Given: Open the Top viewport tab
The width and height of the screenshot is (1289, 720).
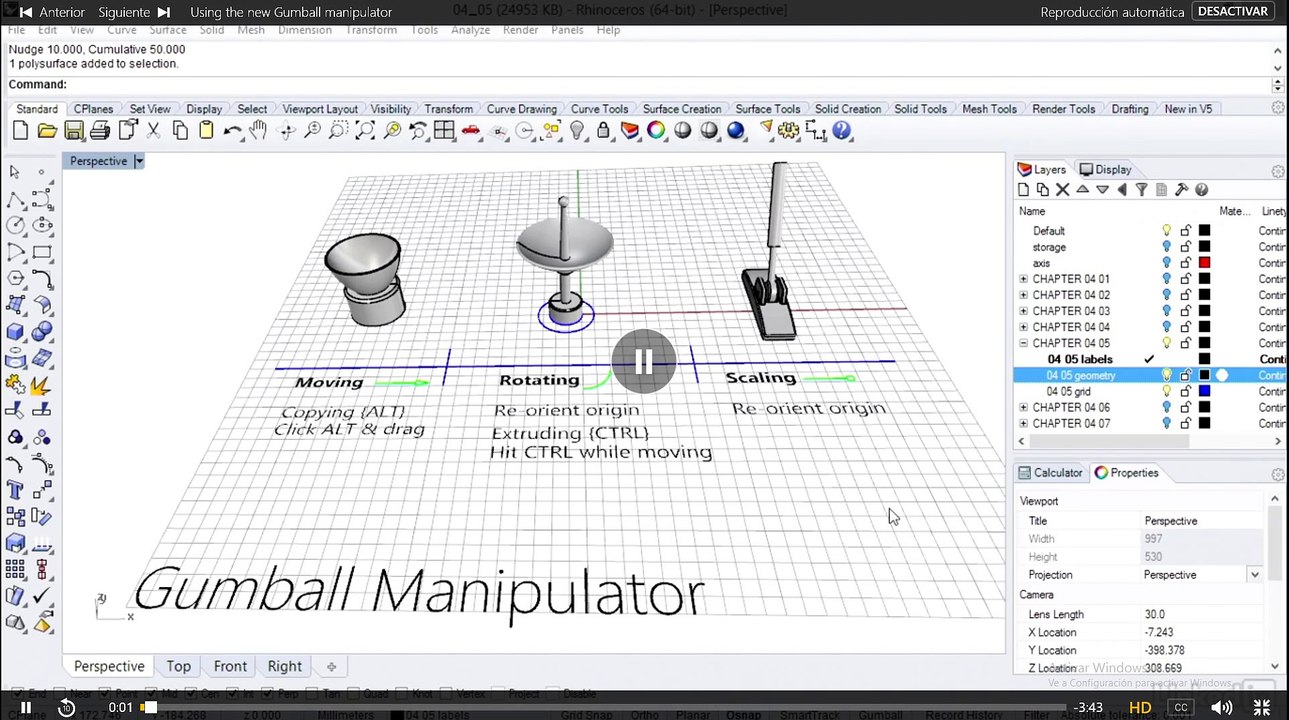Looking at the screenshot, I should [179, 666].
